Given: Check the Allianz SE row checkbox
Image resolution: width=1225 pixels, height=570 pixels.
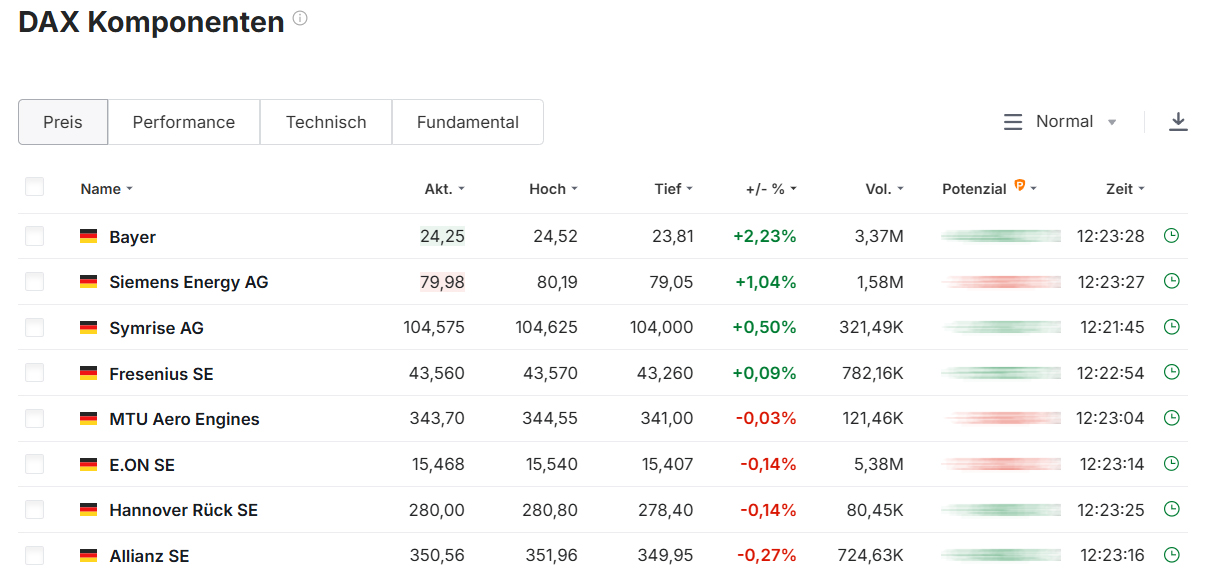Looking at the screenshot, I should 35,555.
